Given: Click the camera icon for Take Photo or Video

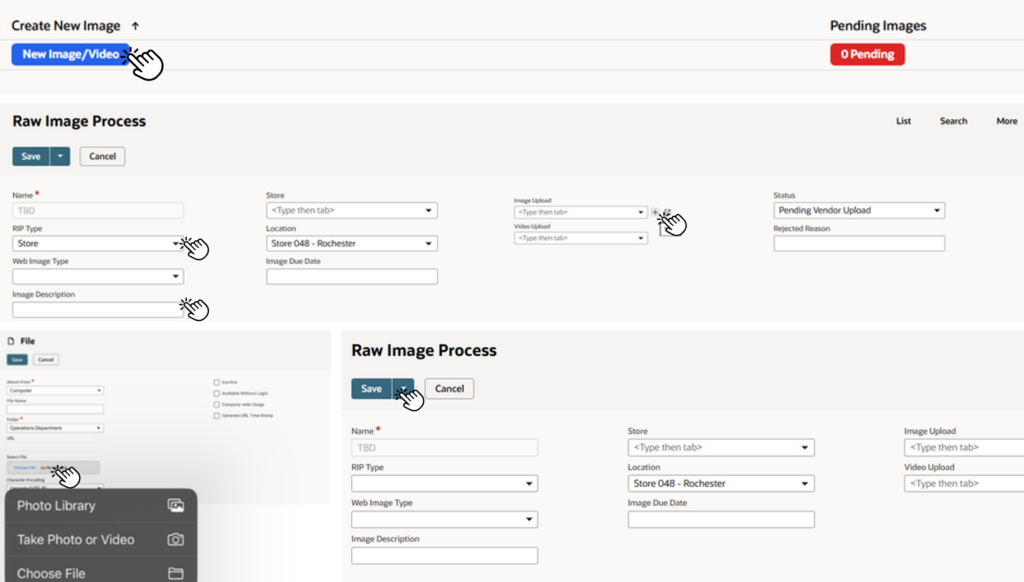Looking at the screenshot, I should pyautogui.click(x=175, y=540).
